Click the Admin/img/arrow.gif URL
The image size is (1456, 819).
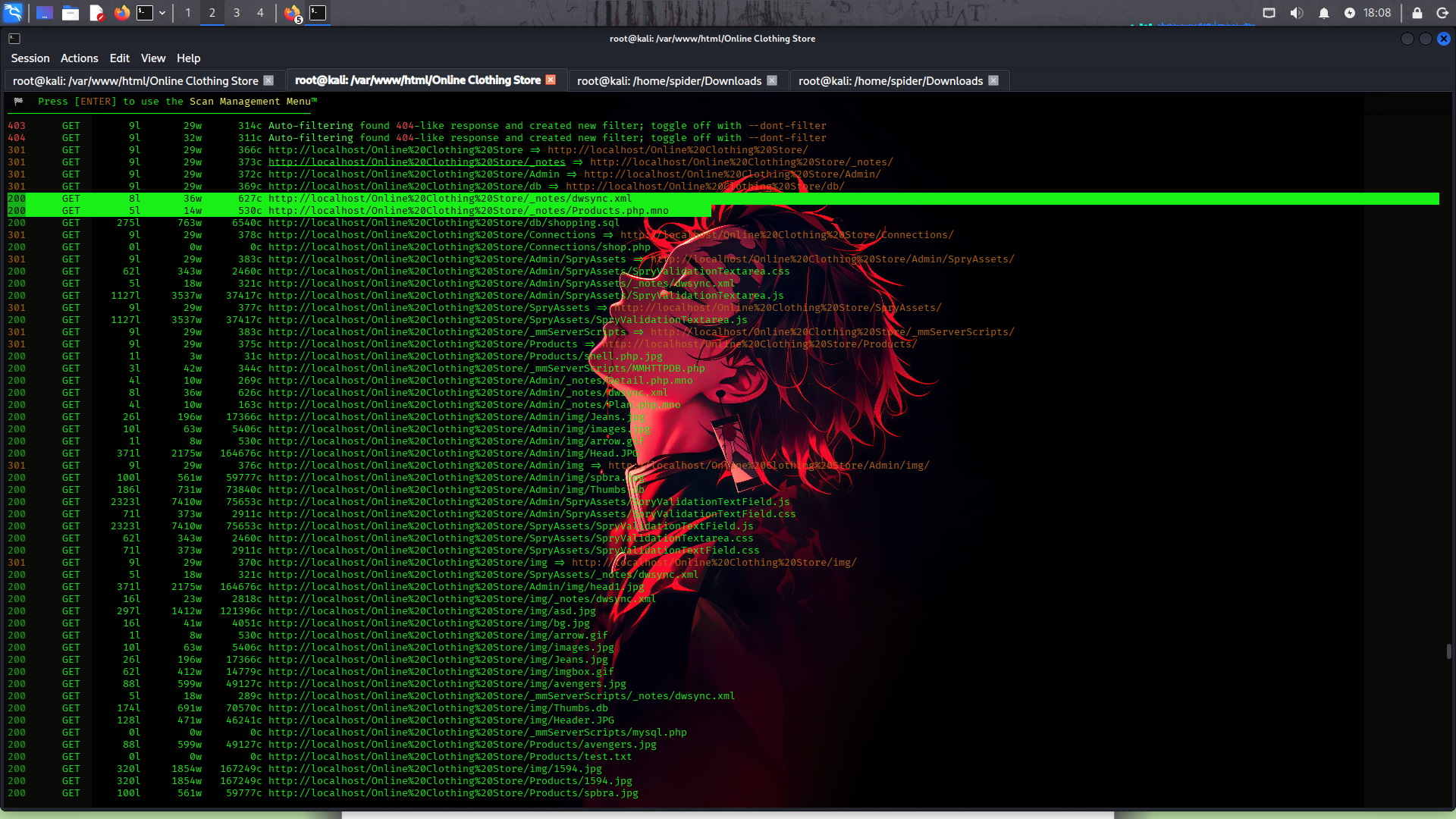[x=456, y=441]
